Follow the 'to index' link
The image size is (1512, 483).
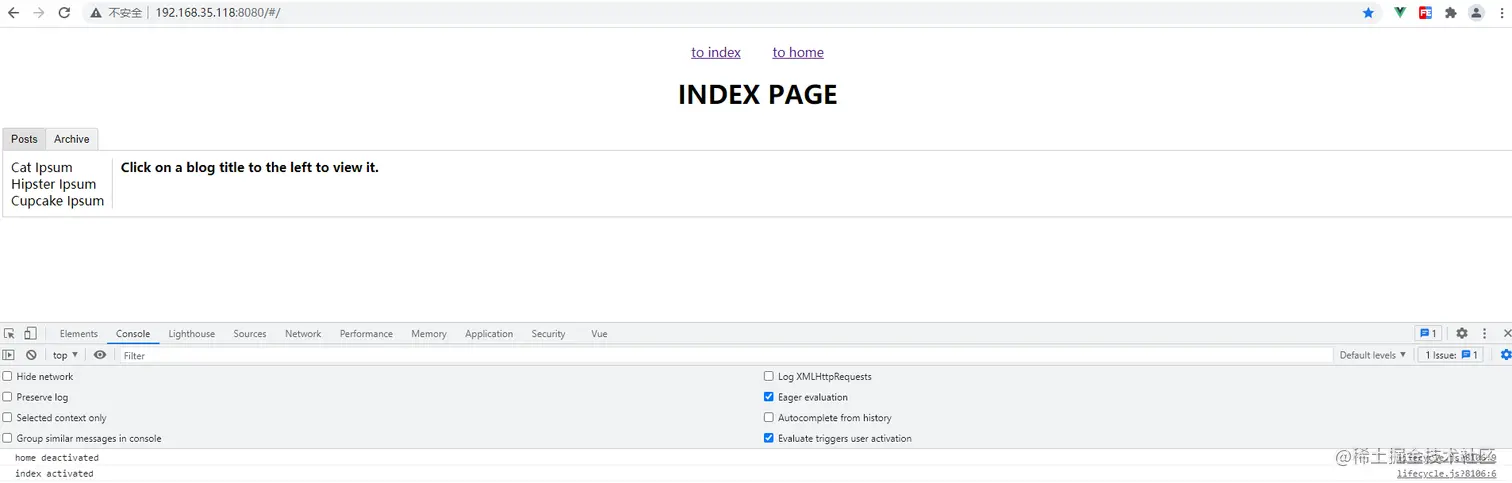pyautogui.click(x=716, y=52)
